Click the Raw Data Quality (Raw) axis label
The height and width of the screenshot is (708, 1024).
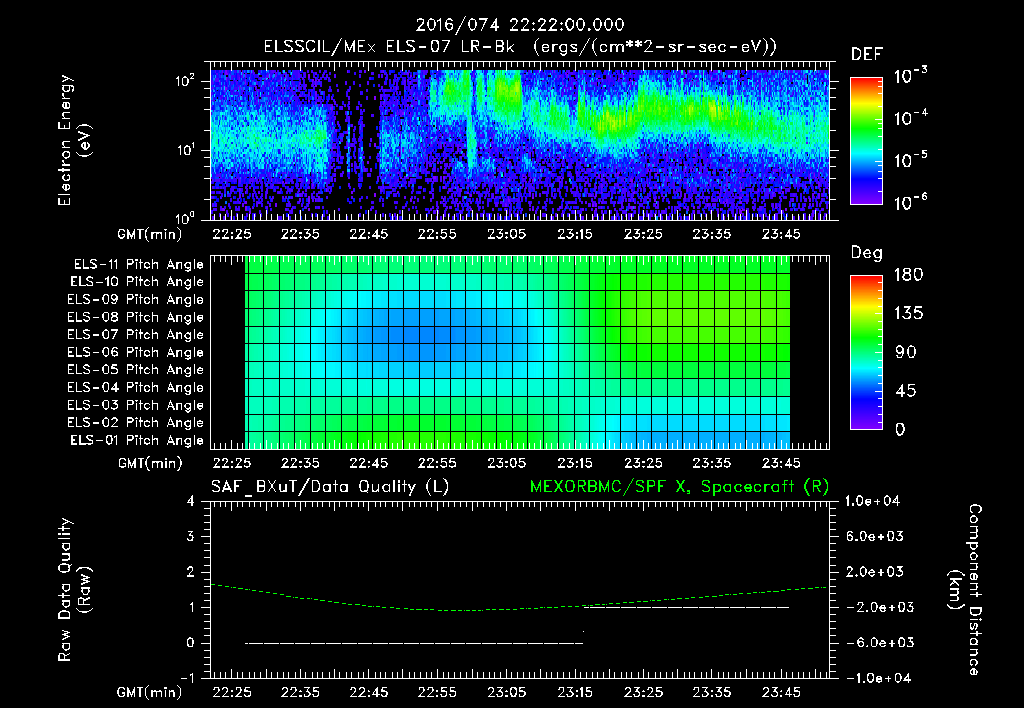click(x=74, y=590)
